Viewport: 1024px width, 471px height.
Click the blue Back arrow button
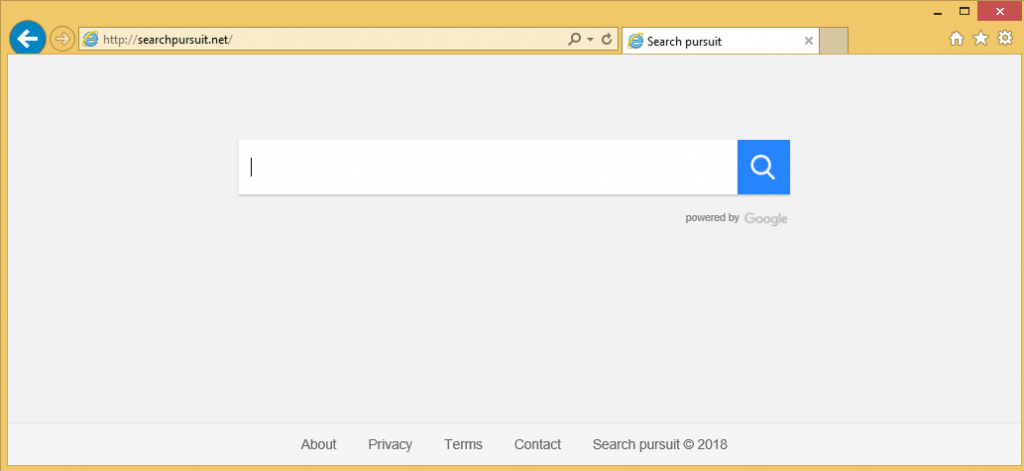click(27, 39)
